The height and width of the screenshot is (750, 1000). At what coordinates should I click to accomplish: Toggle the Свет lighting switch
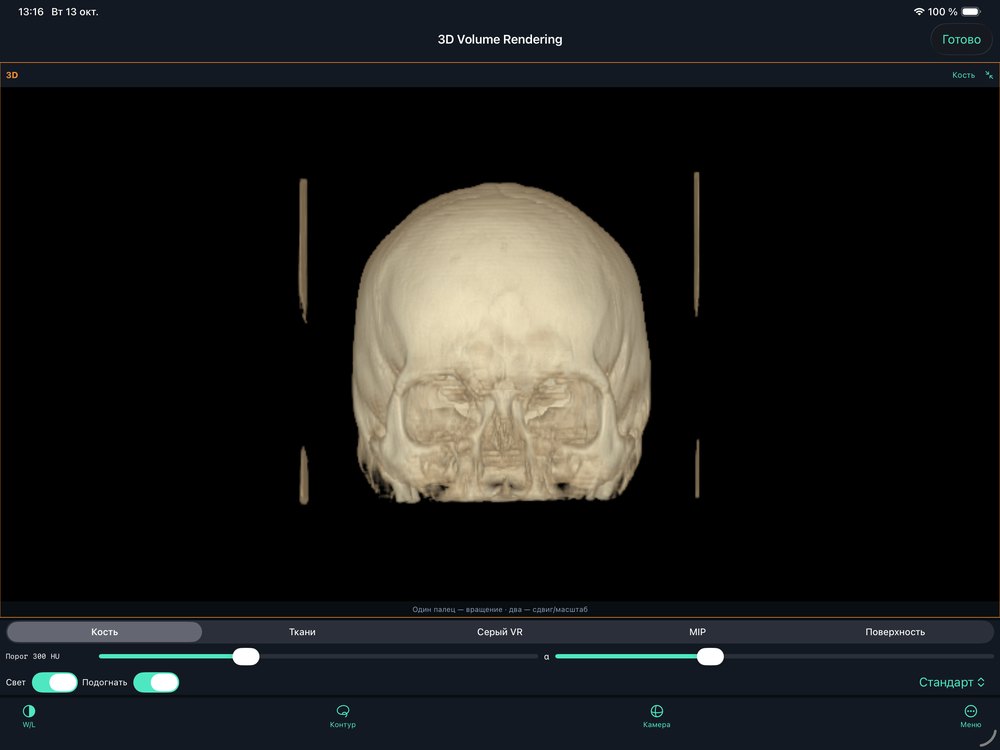click(55, 682)
